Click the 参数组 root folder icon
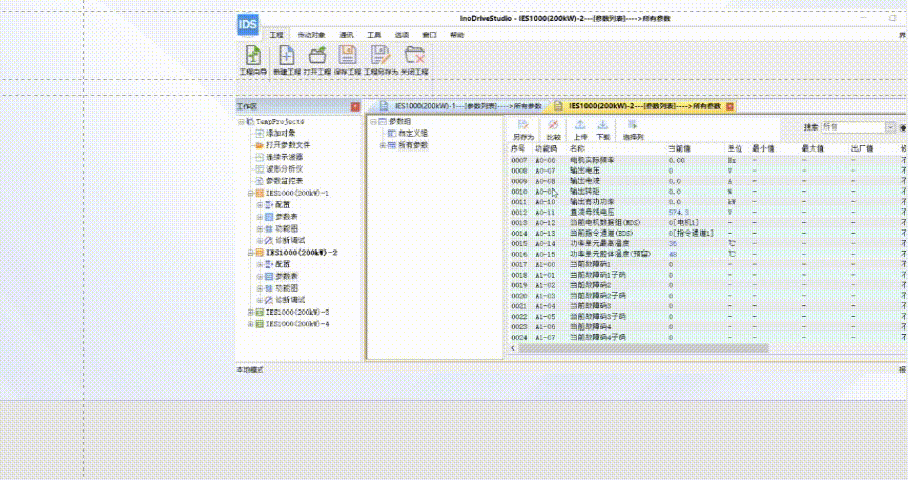Screen dimensions: 908x480 [382, 122]
